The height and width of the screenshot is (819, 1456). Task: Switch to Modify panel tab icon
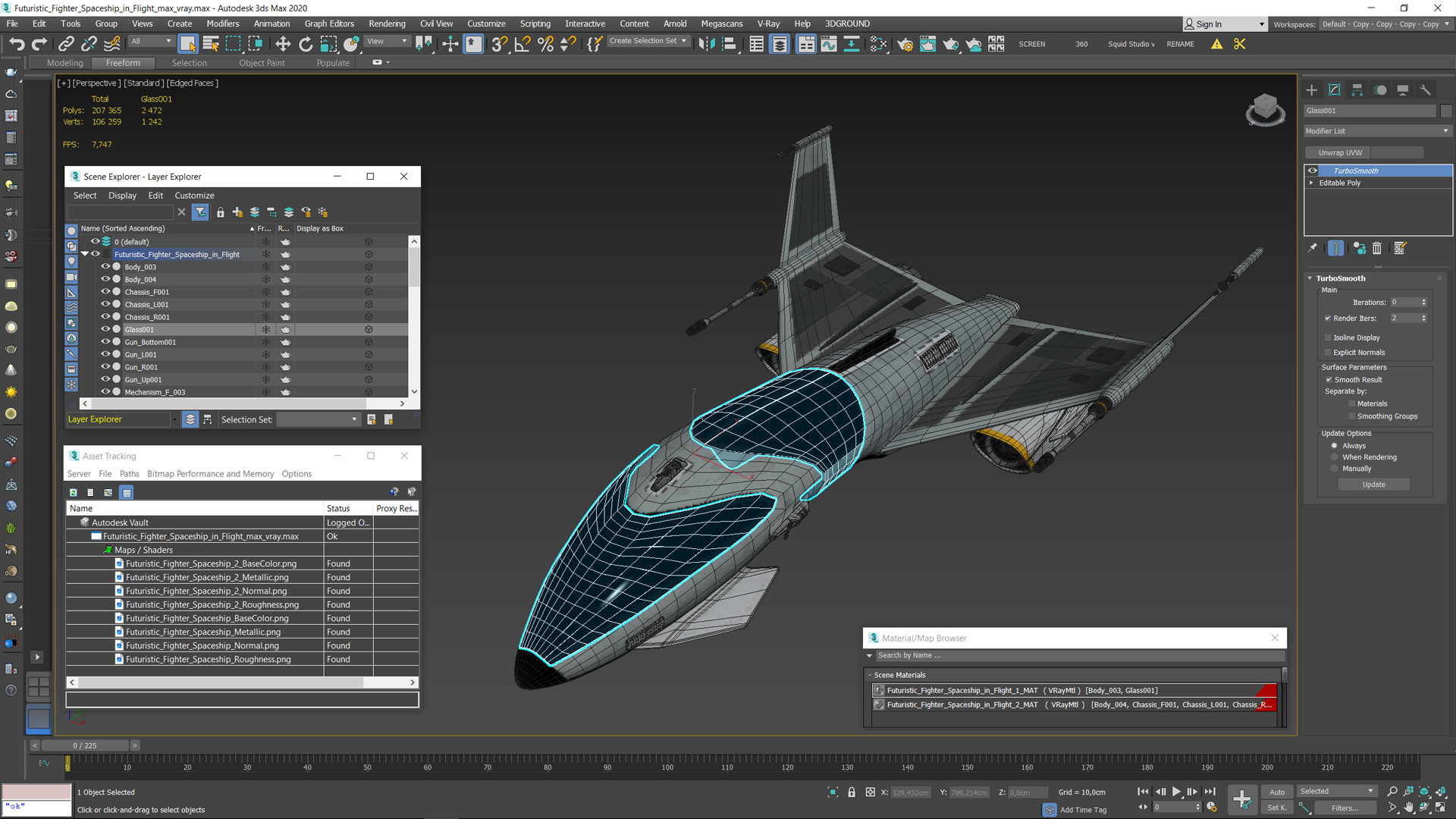(1335, 90)
